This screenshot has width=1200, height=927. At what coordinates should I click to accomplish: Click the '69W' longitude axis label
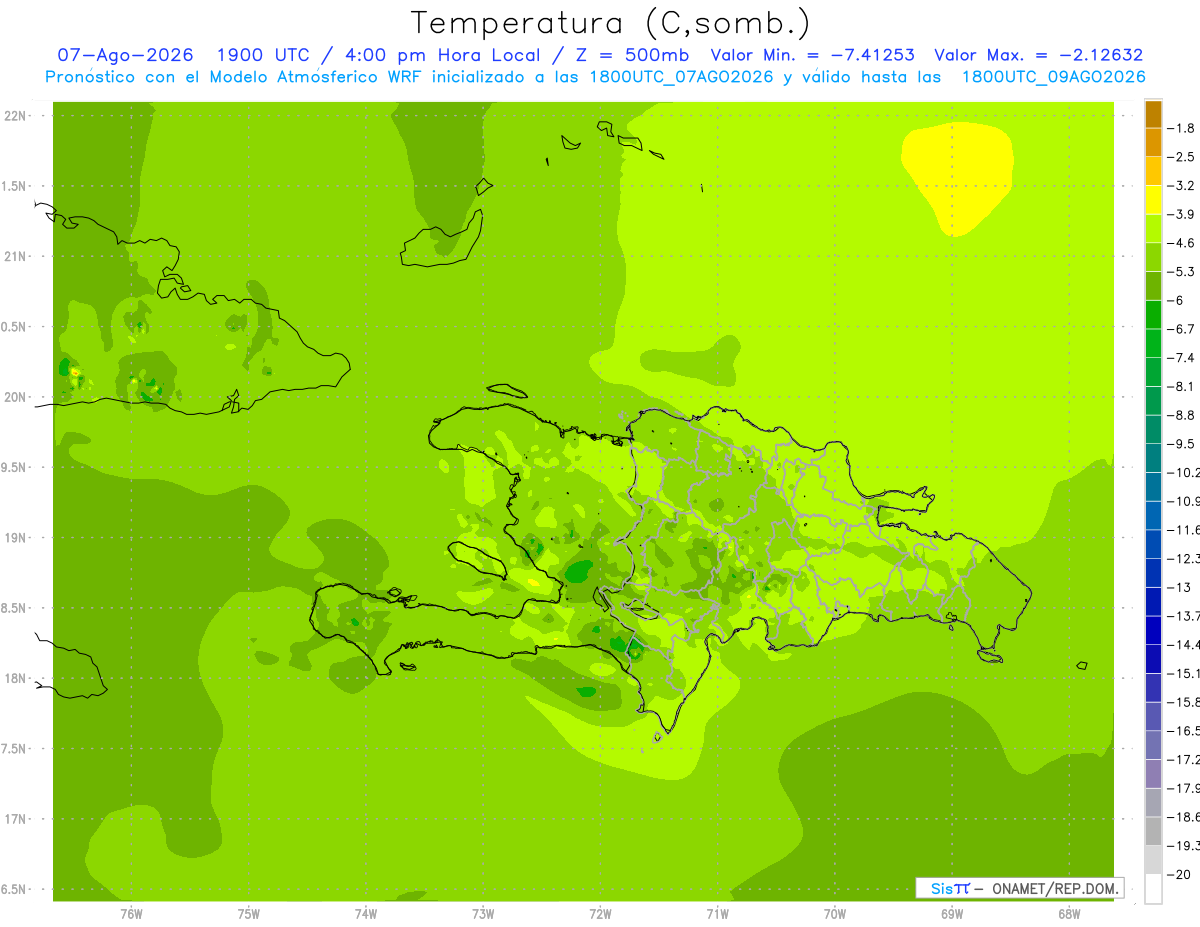click(x=952, y=913)
